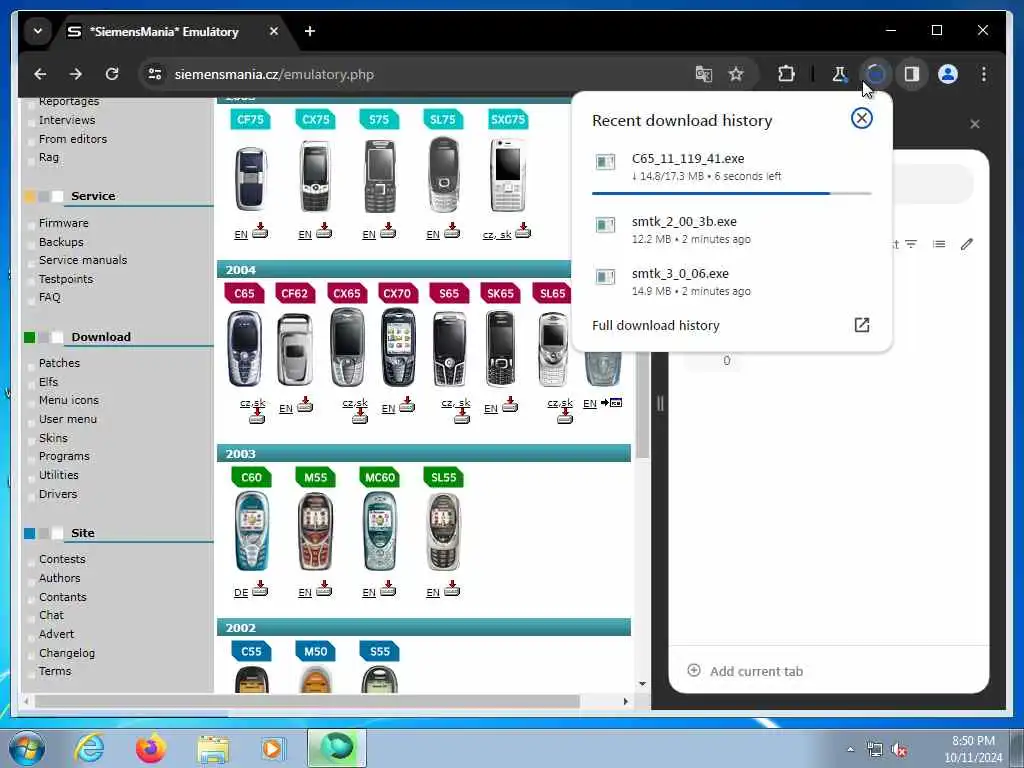Download the CF62 EN emulator
Image resolution: width=1024 pixels, height=768 pixels.
(x=305, y=406)
